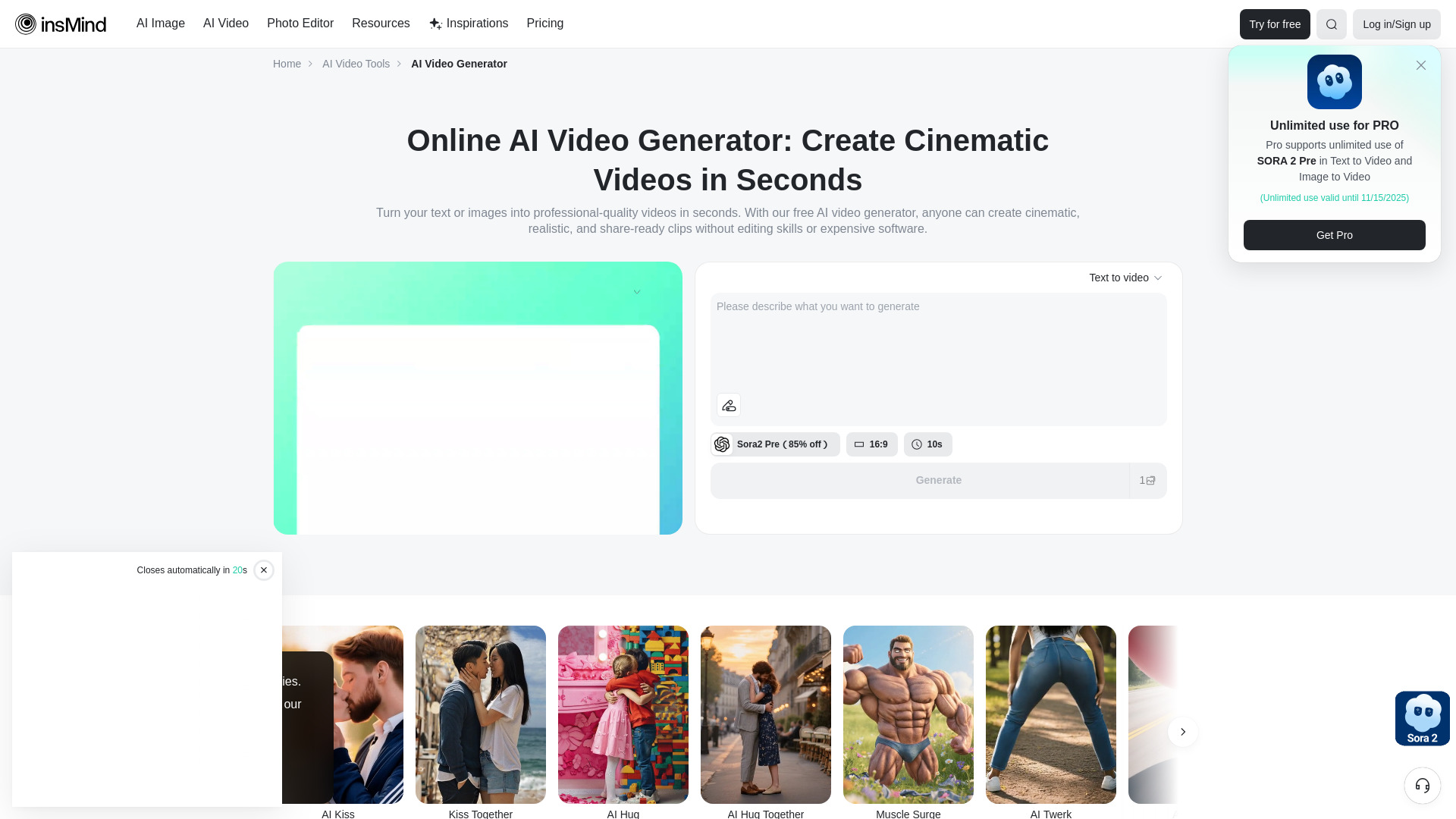1456x819 pixels.
Task: Dismiss the Unlimited use for PRO popup
Action: [x=1421, y=65]
